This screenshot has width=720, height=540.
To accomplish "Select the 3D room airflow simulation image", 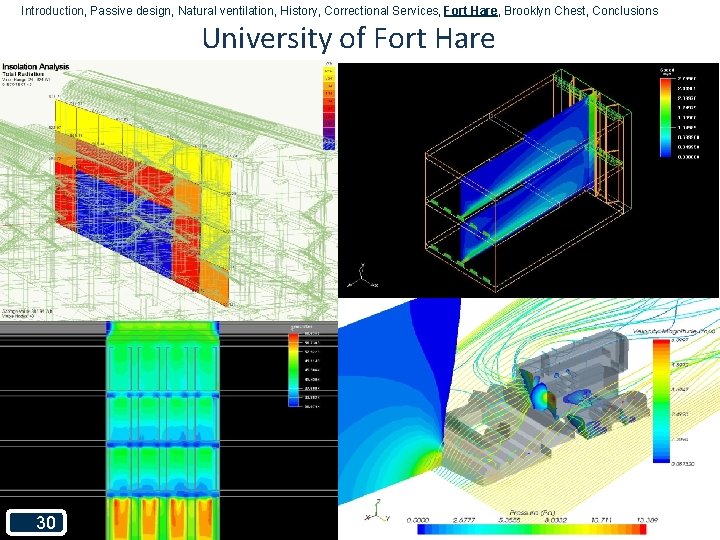I will tap(529, 180).
